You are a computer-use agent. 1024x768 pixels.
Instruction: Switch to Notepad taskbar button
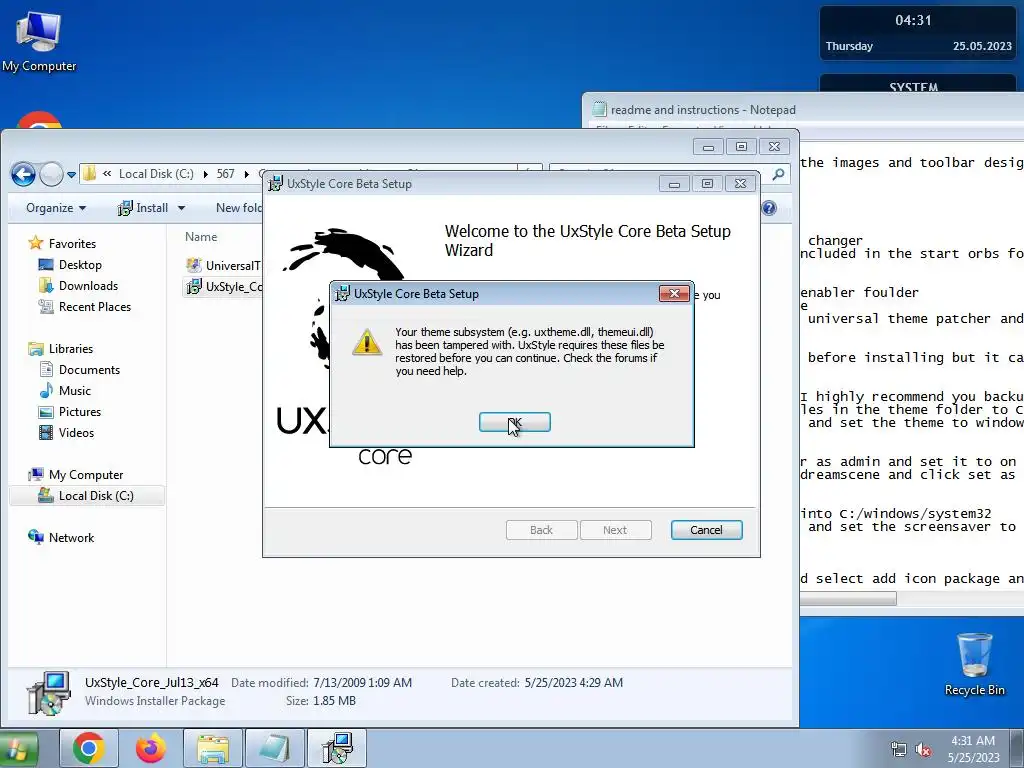(x=275, y=748)
